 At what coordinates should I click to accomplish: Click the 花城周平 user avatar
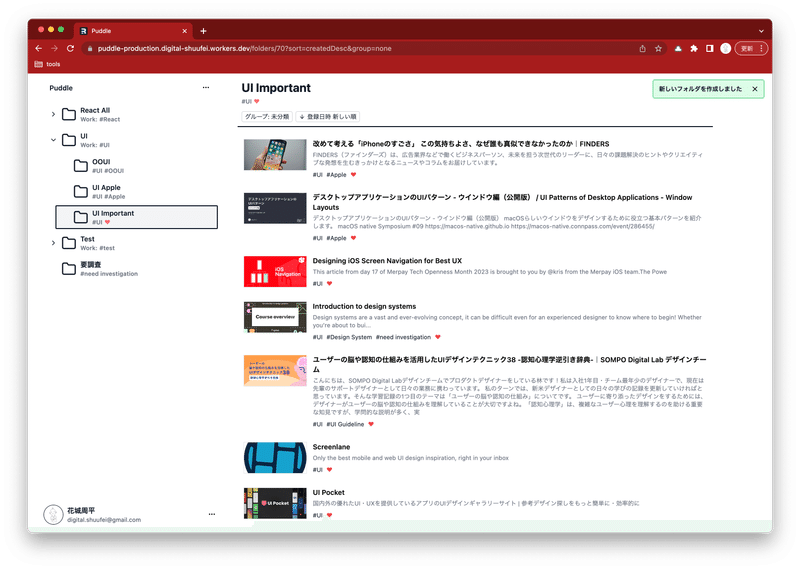tap(53, 514)
